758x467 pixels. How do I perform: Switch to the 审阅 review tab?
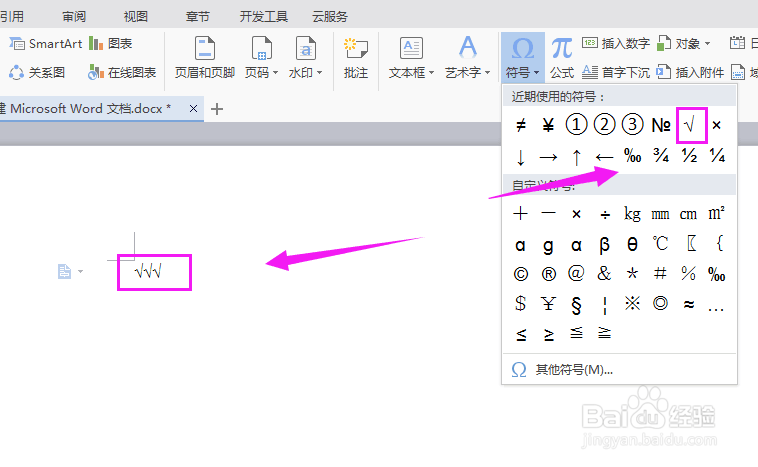pos(74,16)
